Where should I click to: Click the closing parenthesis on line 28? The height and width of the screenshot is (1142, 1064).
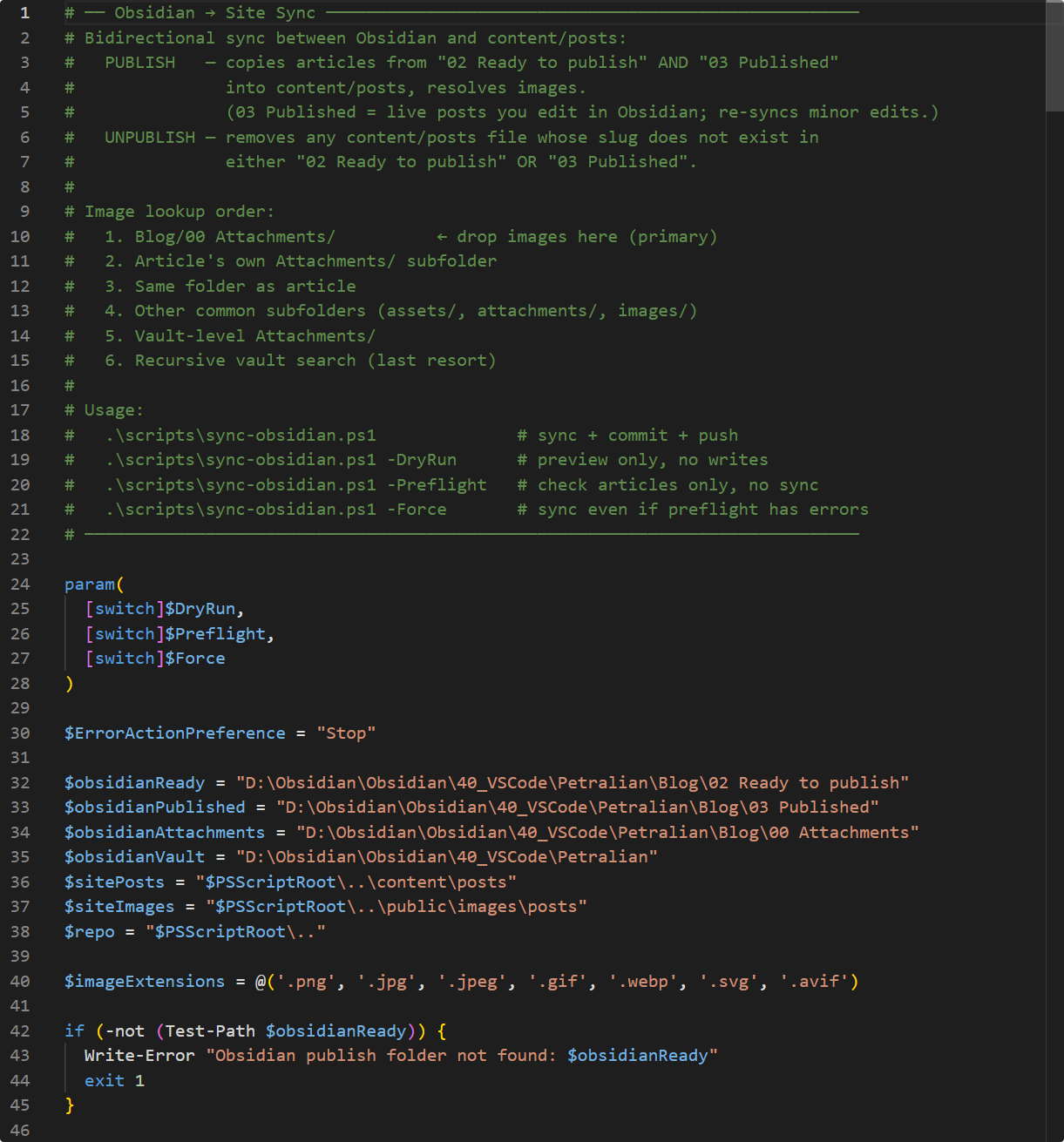click(70, 684)
